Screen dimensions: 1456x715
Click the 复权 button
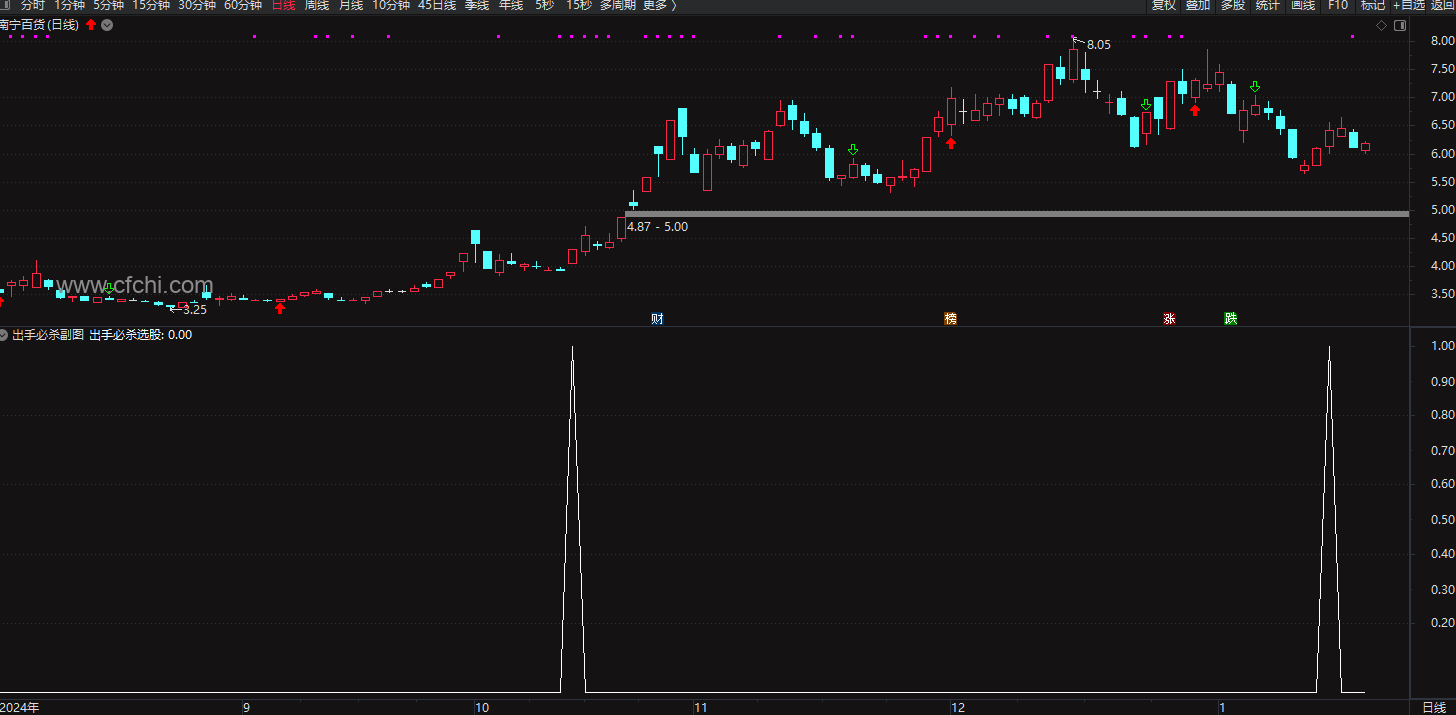tap(1164, 6)
